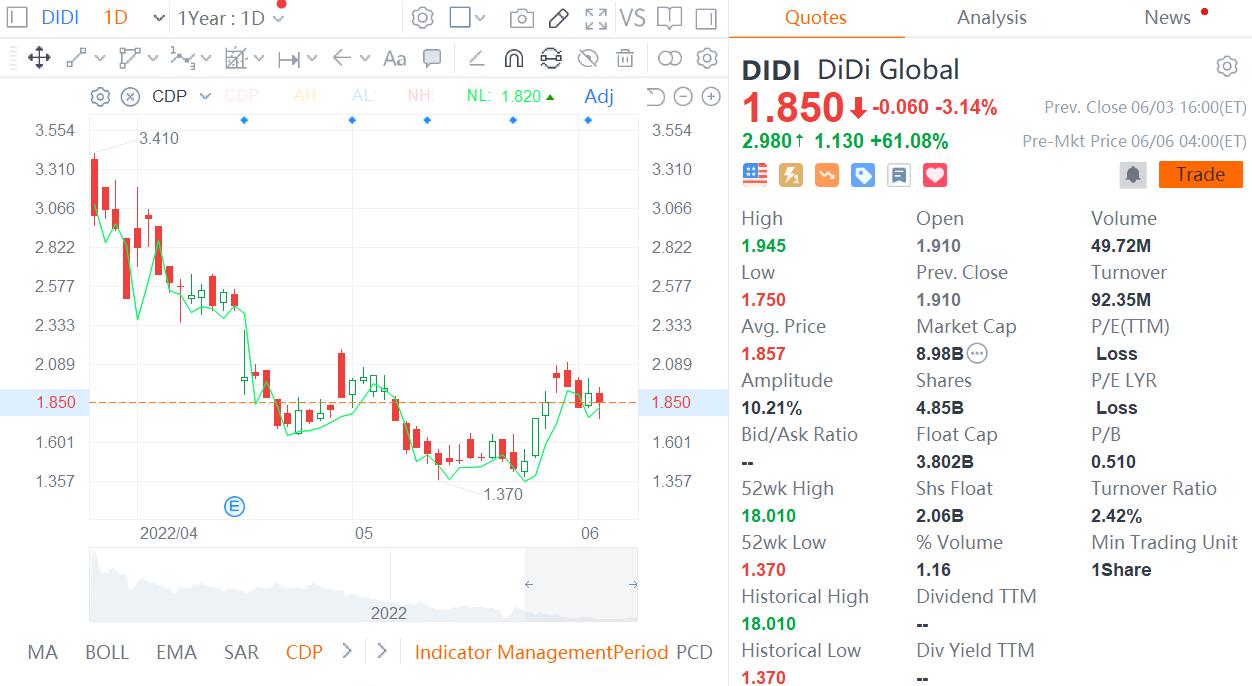
Task: Click the DIDI ticker in toolbar
Action: 60,18
